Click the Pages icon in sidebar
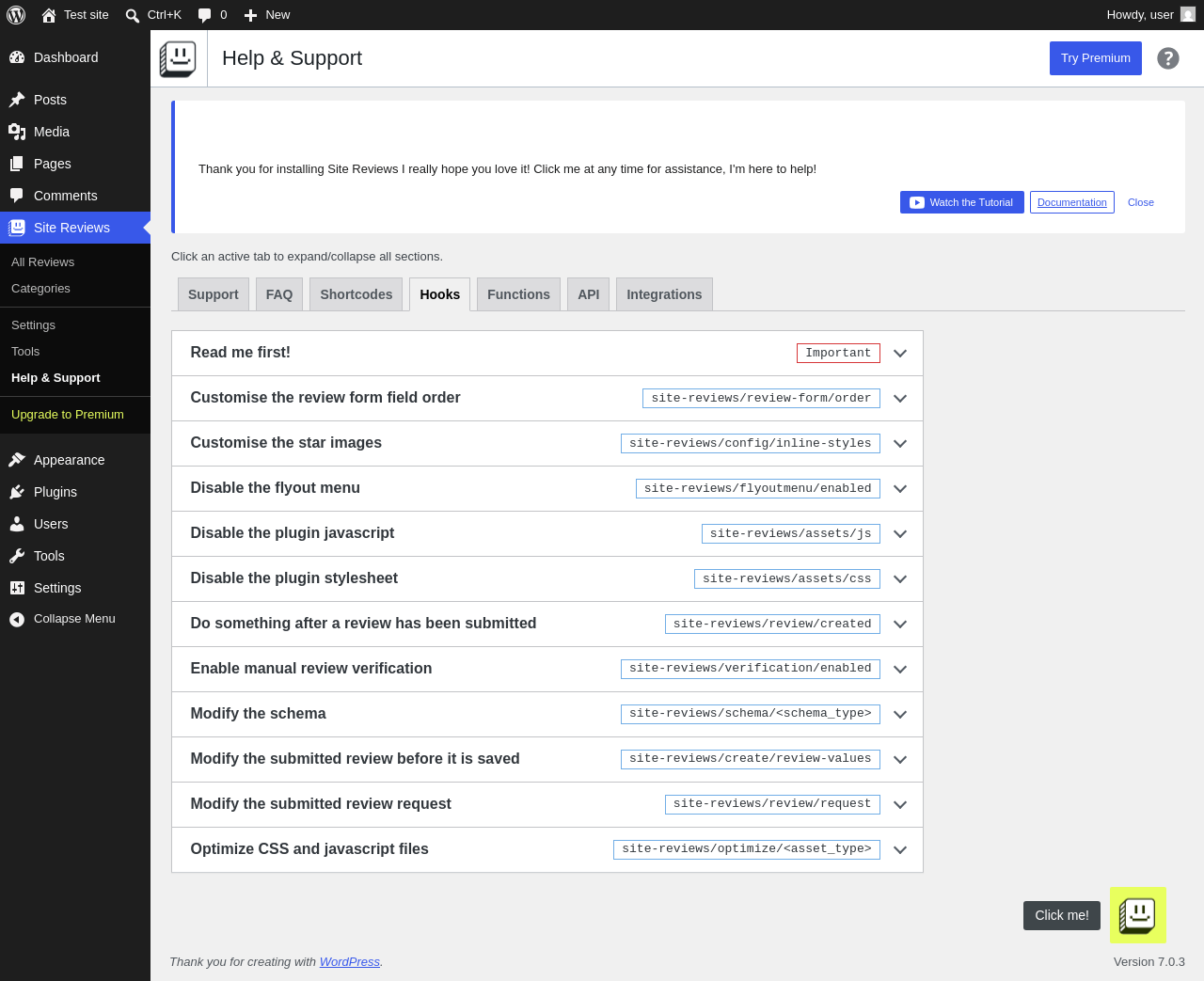The height and width of the screenshot is (981, 1204). point(17,164)
